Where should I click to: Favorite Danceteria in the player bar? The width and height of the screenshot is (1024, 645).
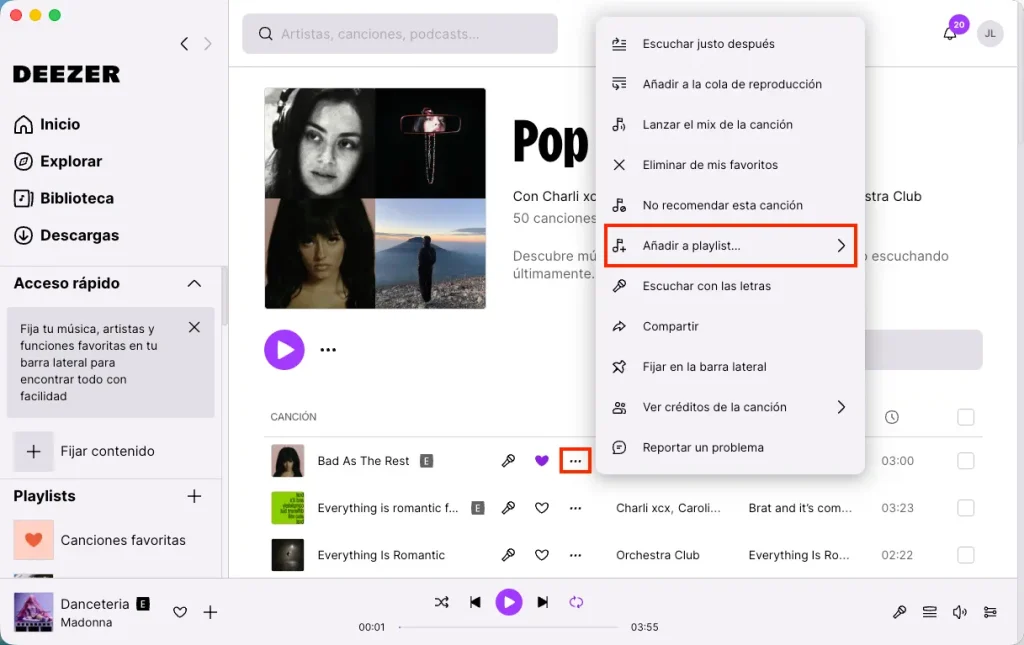coord(180,612)
